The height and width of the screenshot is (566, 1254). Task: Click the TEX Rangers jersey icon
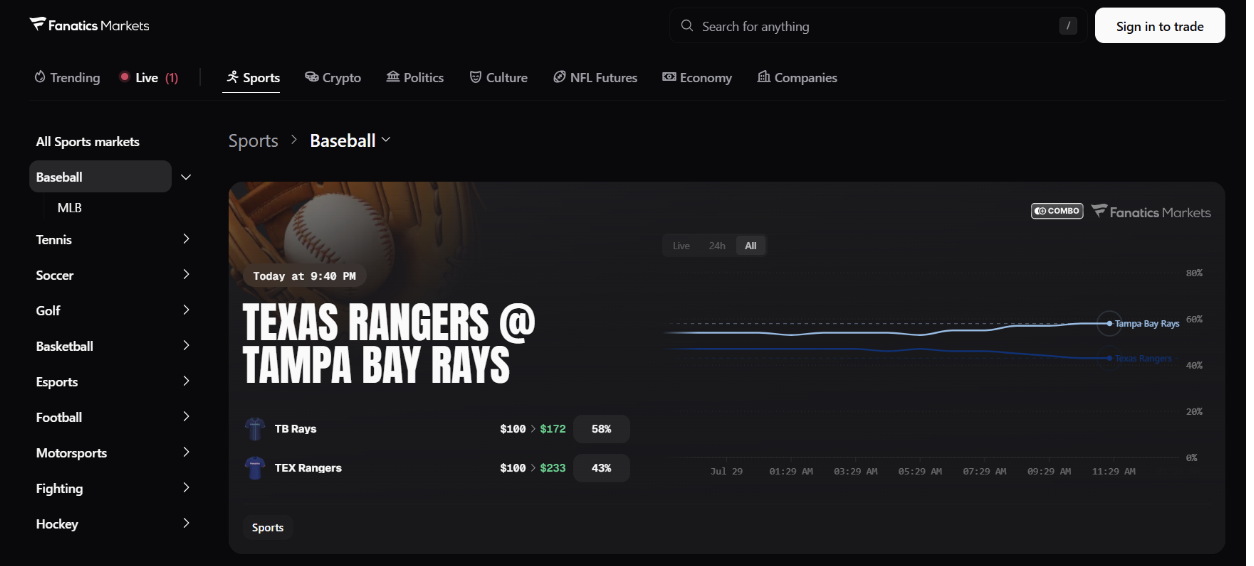tap(254, 468)
